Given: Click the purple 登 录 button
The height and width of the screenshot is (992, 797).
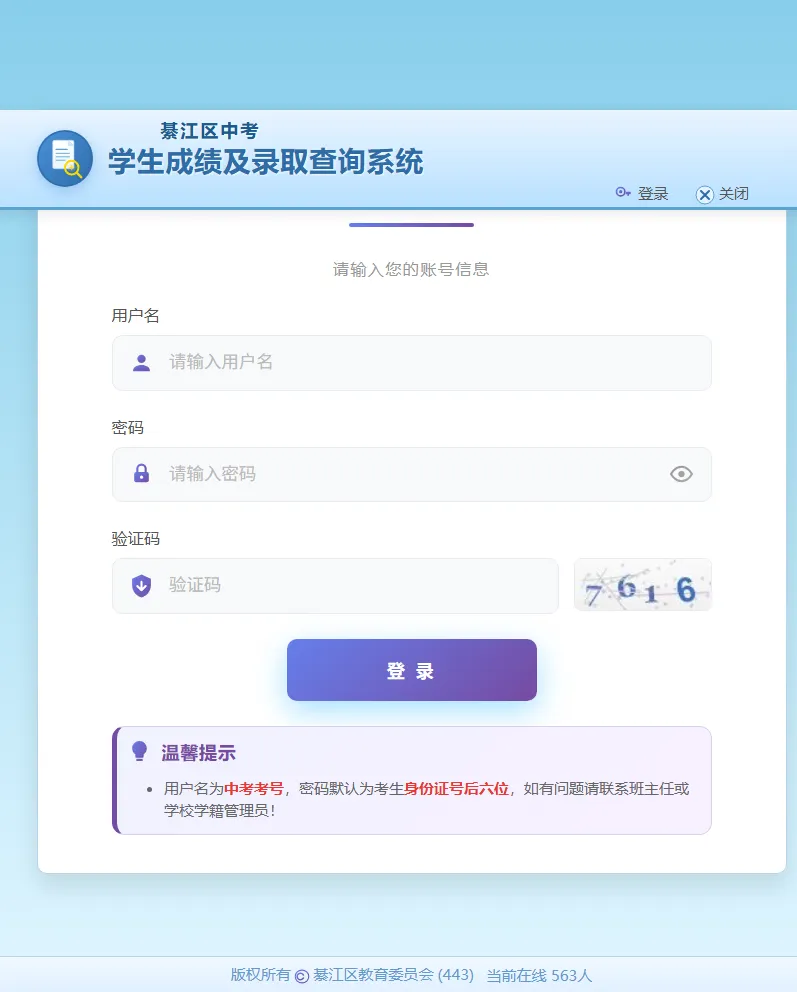Looking at the screenshot, I should pyautogui.click(x=412, y=670).
